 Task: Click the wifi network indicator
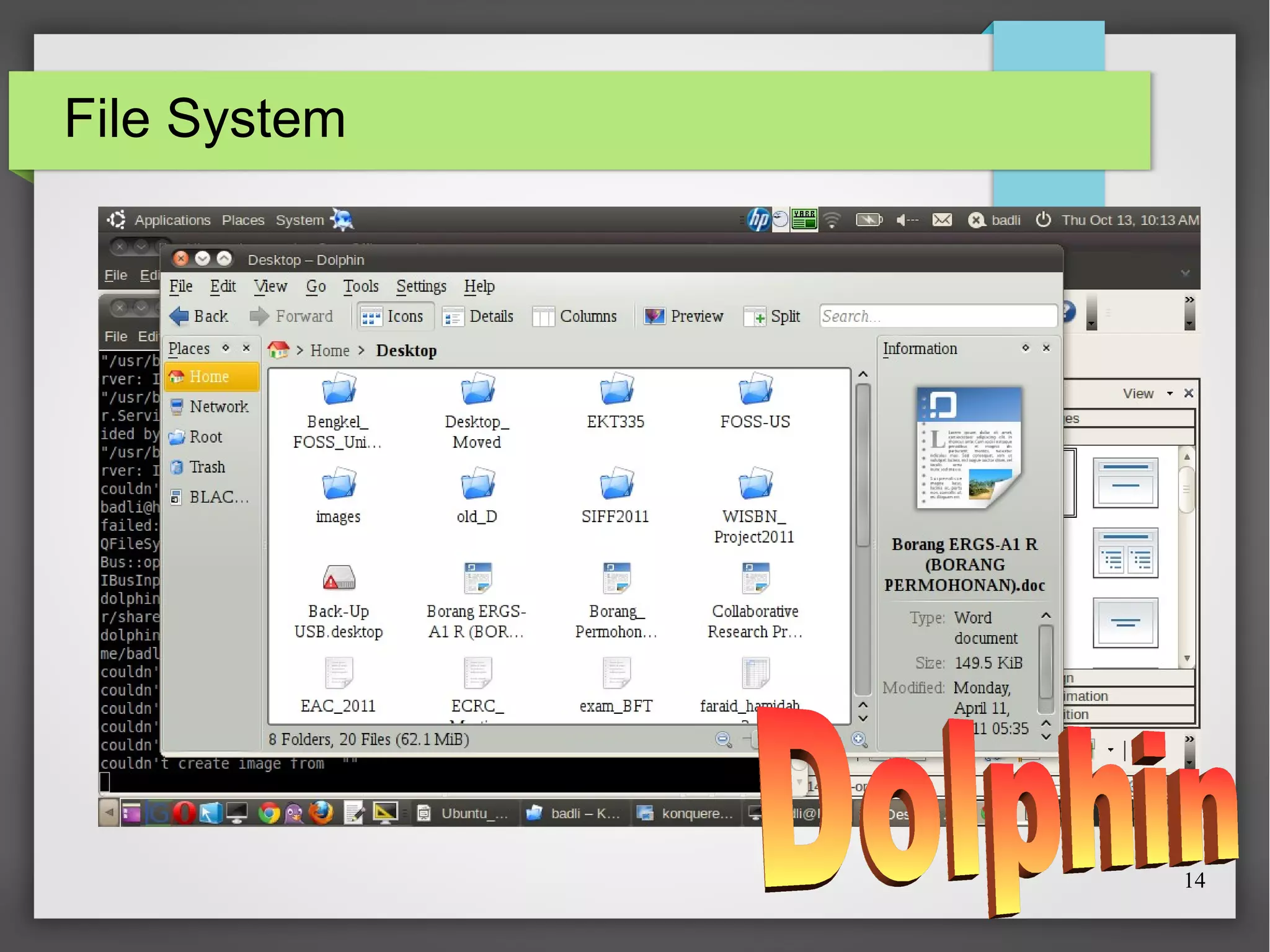[832, 220]
